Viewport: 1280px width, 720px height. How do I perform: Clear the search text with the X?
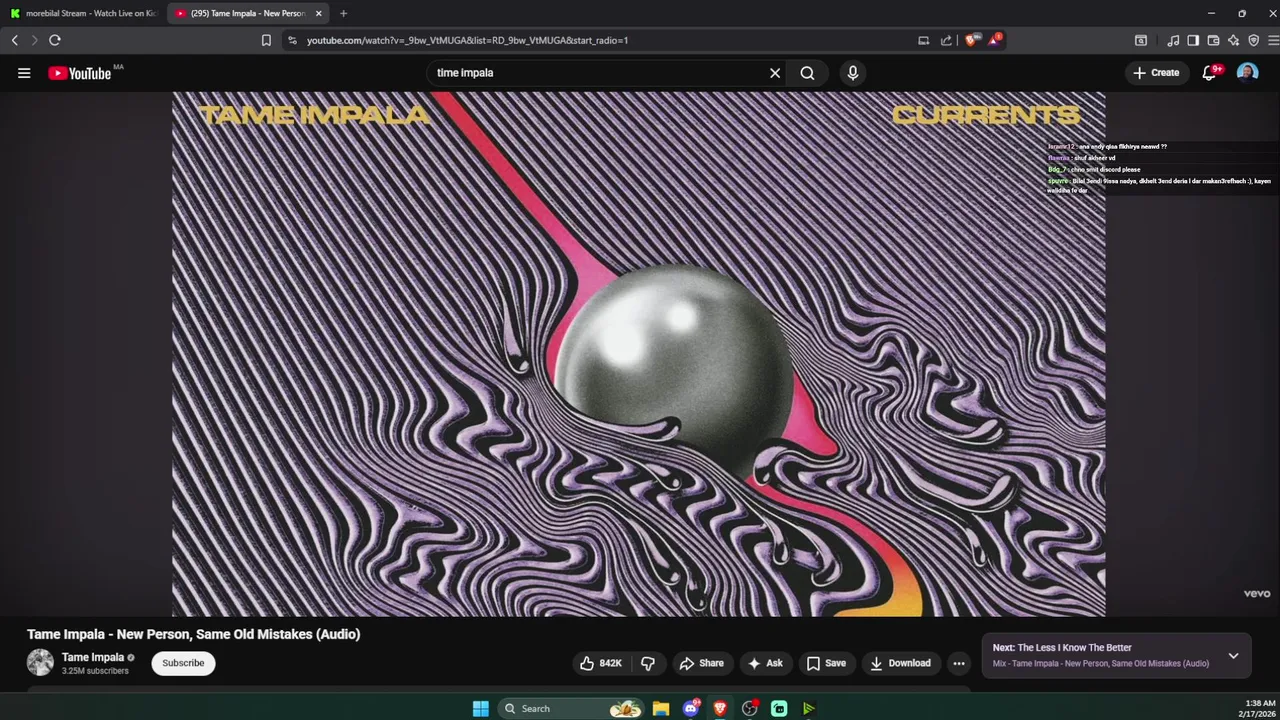click(775, 73)
